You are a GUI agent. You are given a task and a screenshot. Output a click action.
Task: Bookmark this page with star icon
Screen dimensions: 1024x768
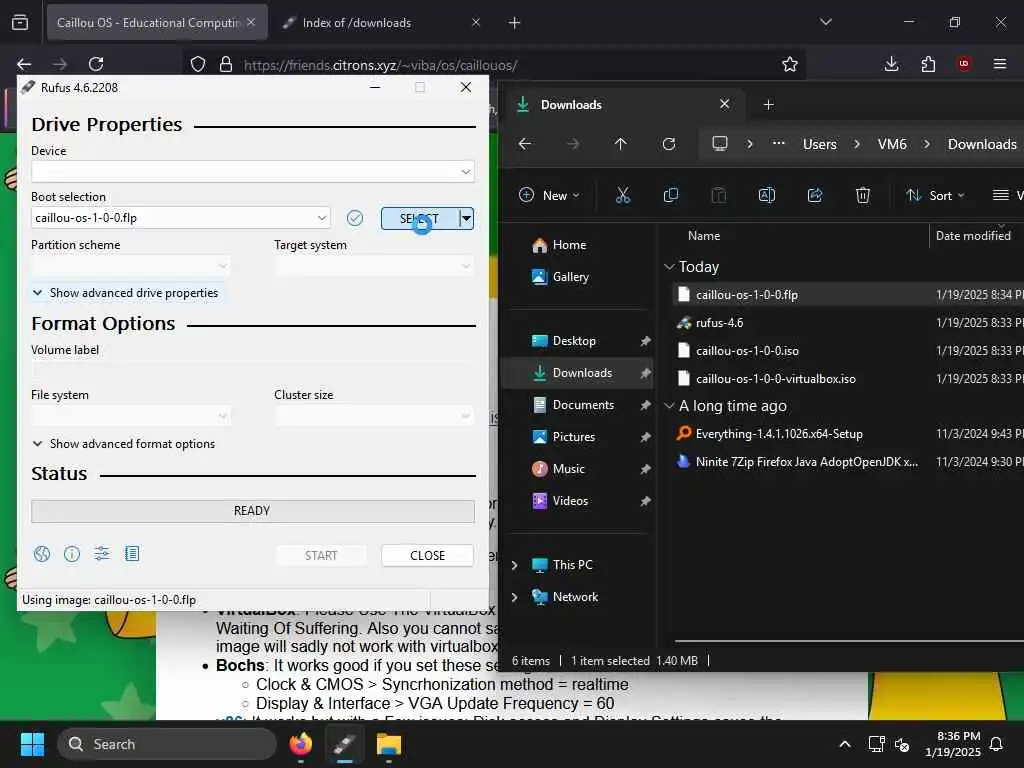click(x=790, y=64)
